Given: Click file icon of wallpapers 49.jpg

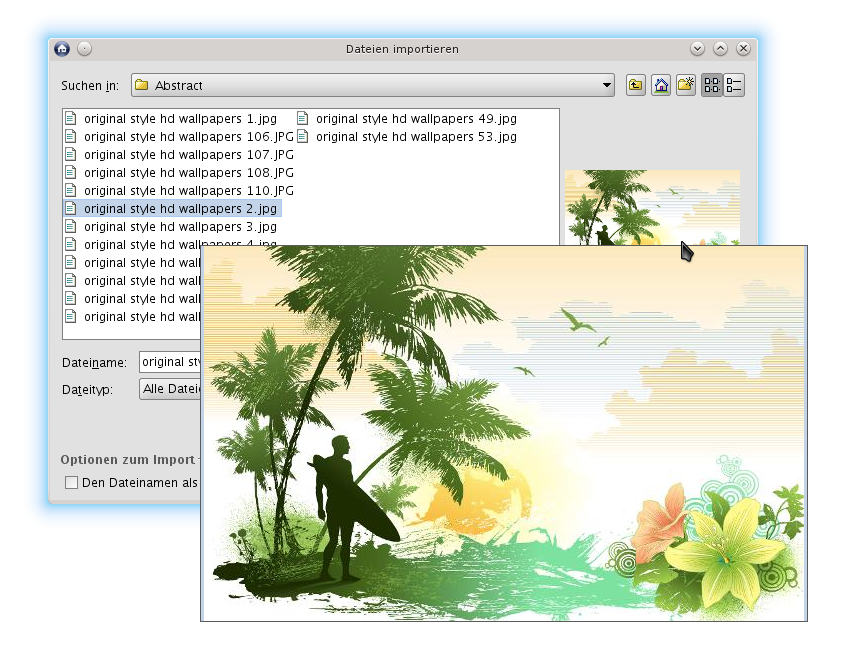Looking at the screenshot, I should pyautogui.click(x=303, y=119).
